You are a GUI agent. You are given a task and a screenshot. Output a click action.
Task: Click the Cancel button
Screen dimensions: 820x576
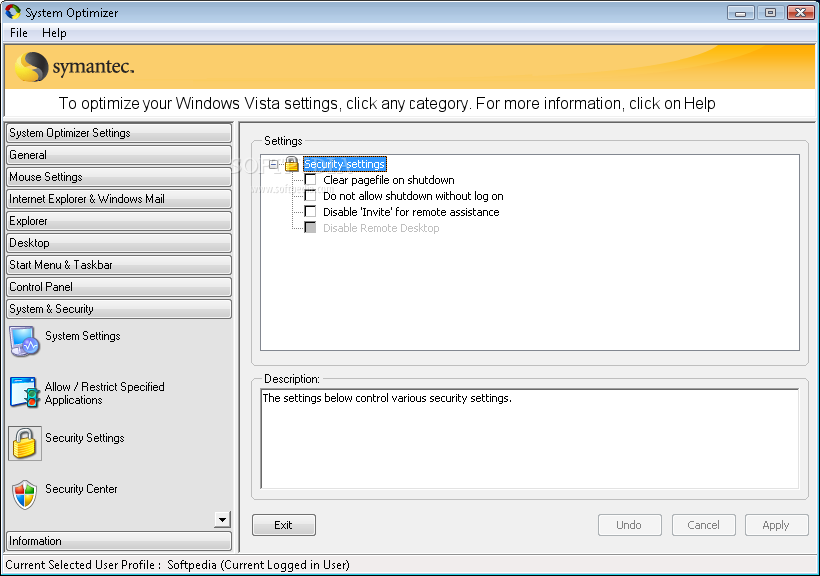pos(703,525)
